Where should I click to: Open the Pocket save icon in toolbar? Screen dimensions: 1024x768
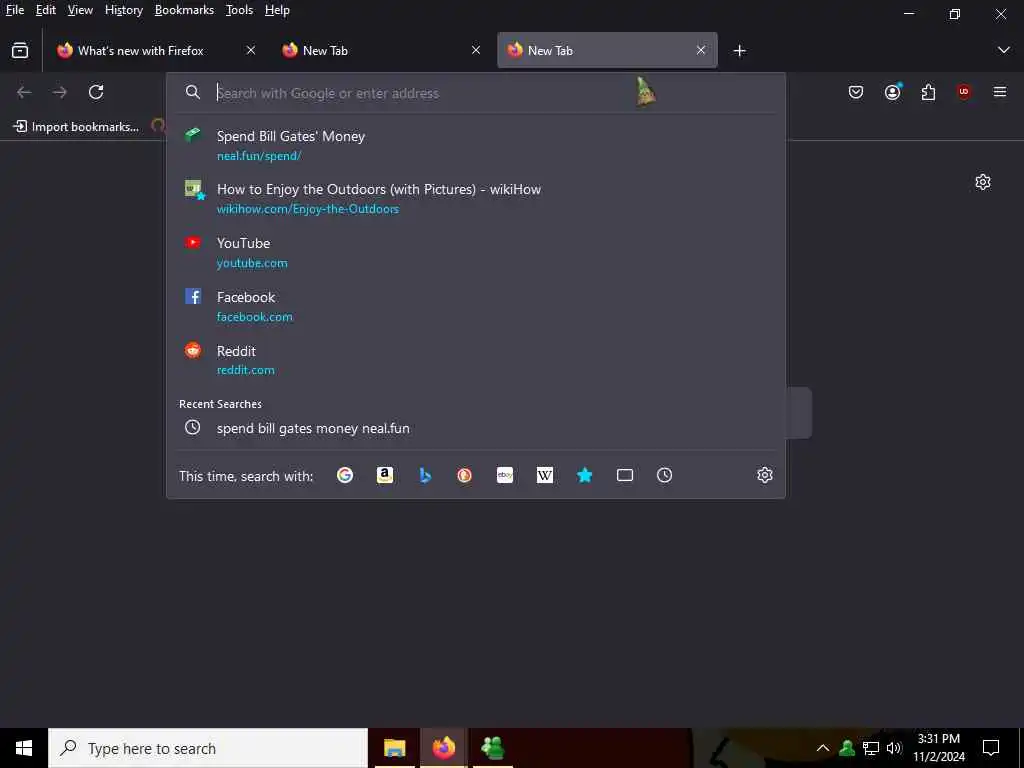point(856,92)
